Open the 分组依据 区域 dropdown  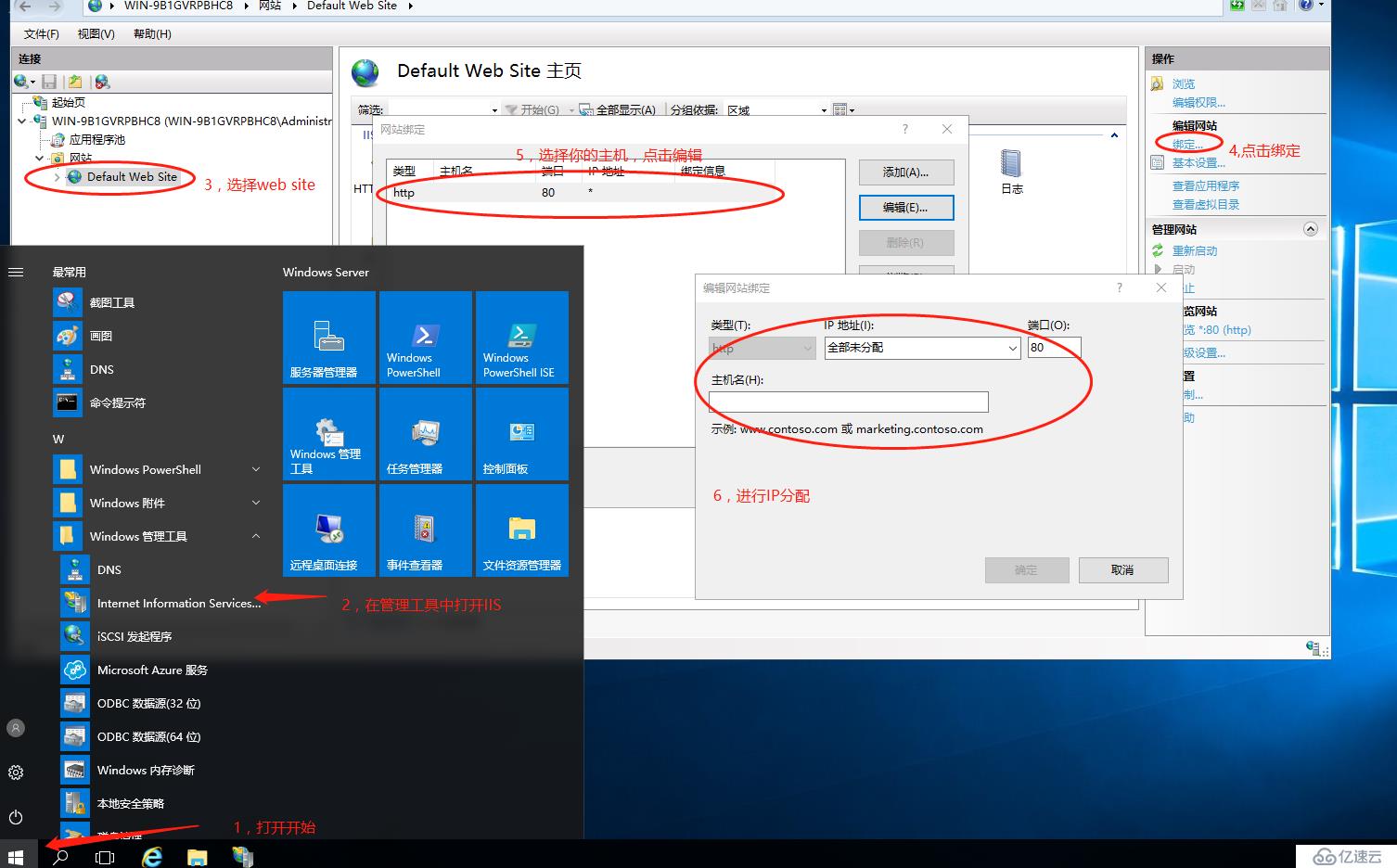coord(824,109)
